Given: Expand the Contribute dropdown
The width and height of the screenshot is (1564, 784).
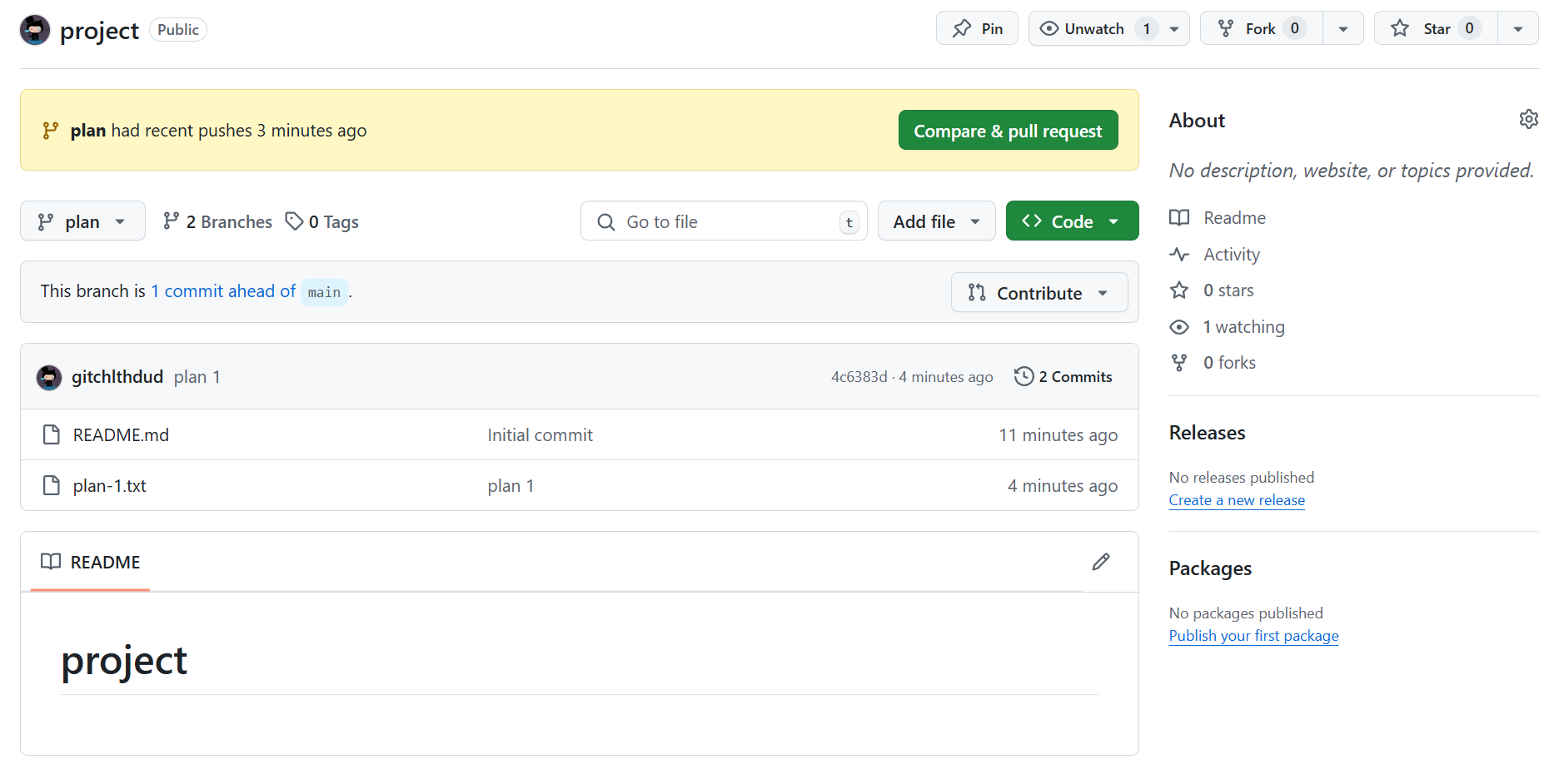Looking at the screenshot, I should [1039, 293].
